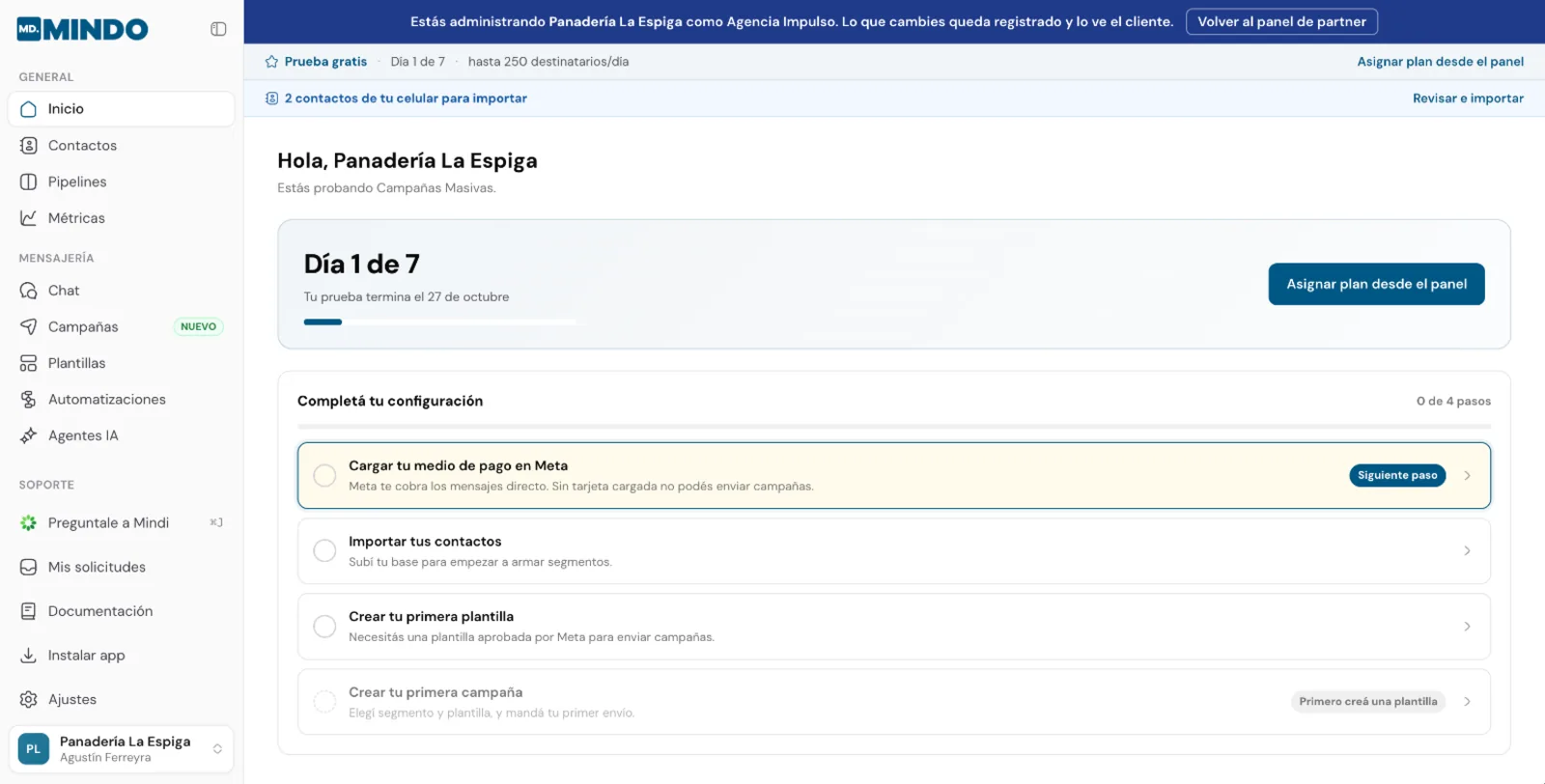Image resolution: width=1545 pixels, height=784 pixels.
Task: Click the Chat bubble icon
Action: pyautogui.click(x=29, y=291)
